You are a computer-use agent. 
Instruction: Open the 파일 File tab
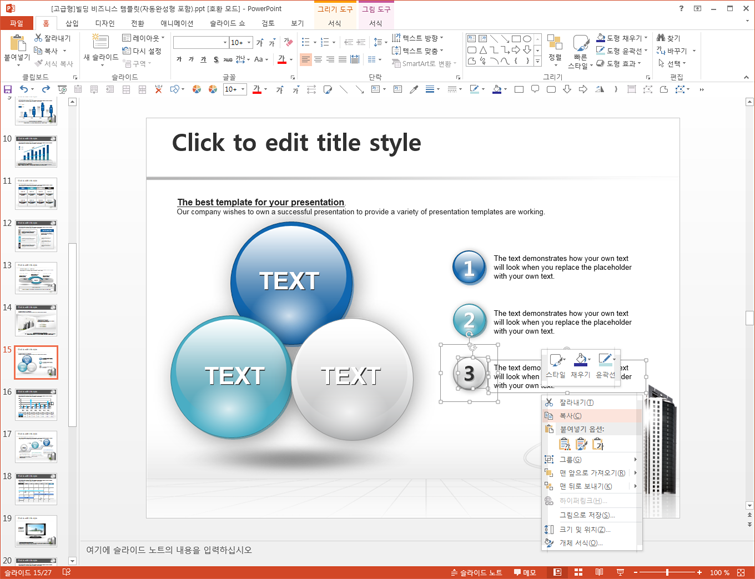[16, 23]
